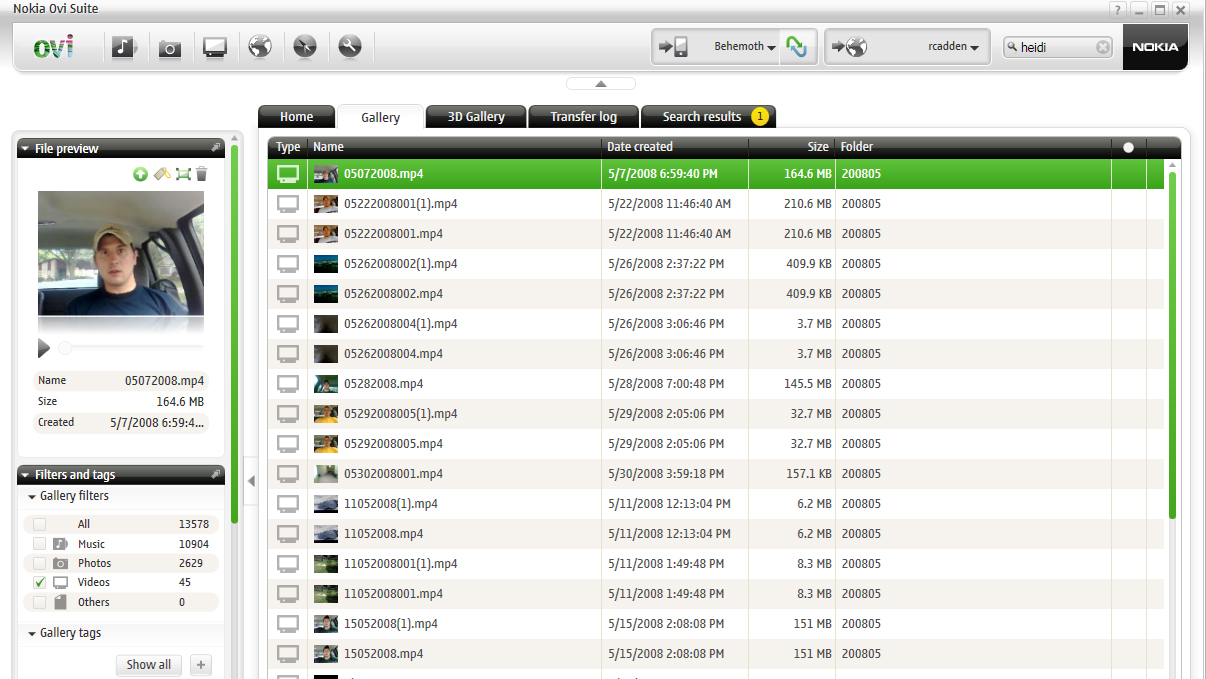Viewport: 1206px width, 679px height.
Task: Switch to the Transfer log tab
Action: 583,116
